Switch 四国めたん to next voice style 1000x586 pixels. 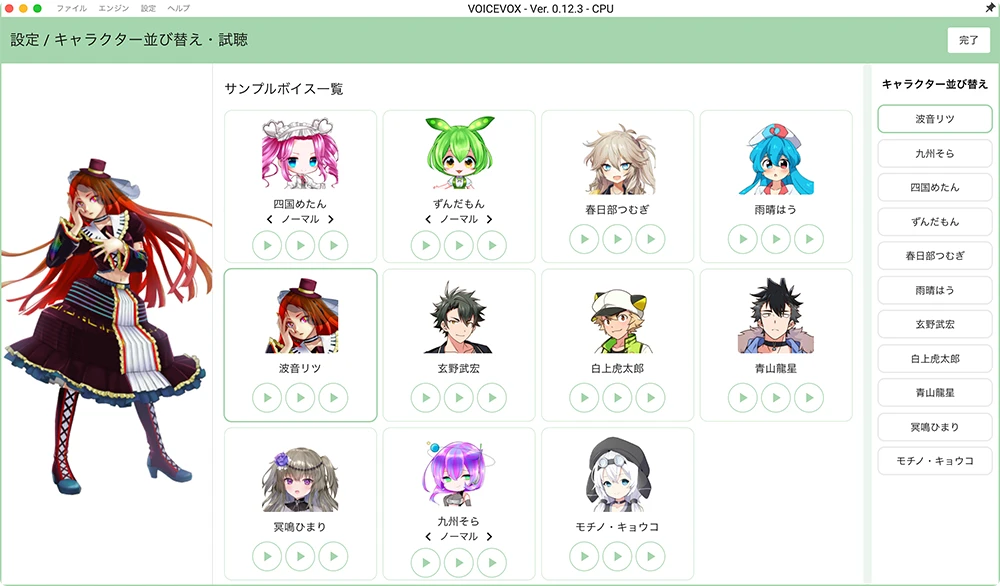click(331, 219)
